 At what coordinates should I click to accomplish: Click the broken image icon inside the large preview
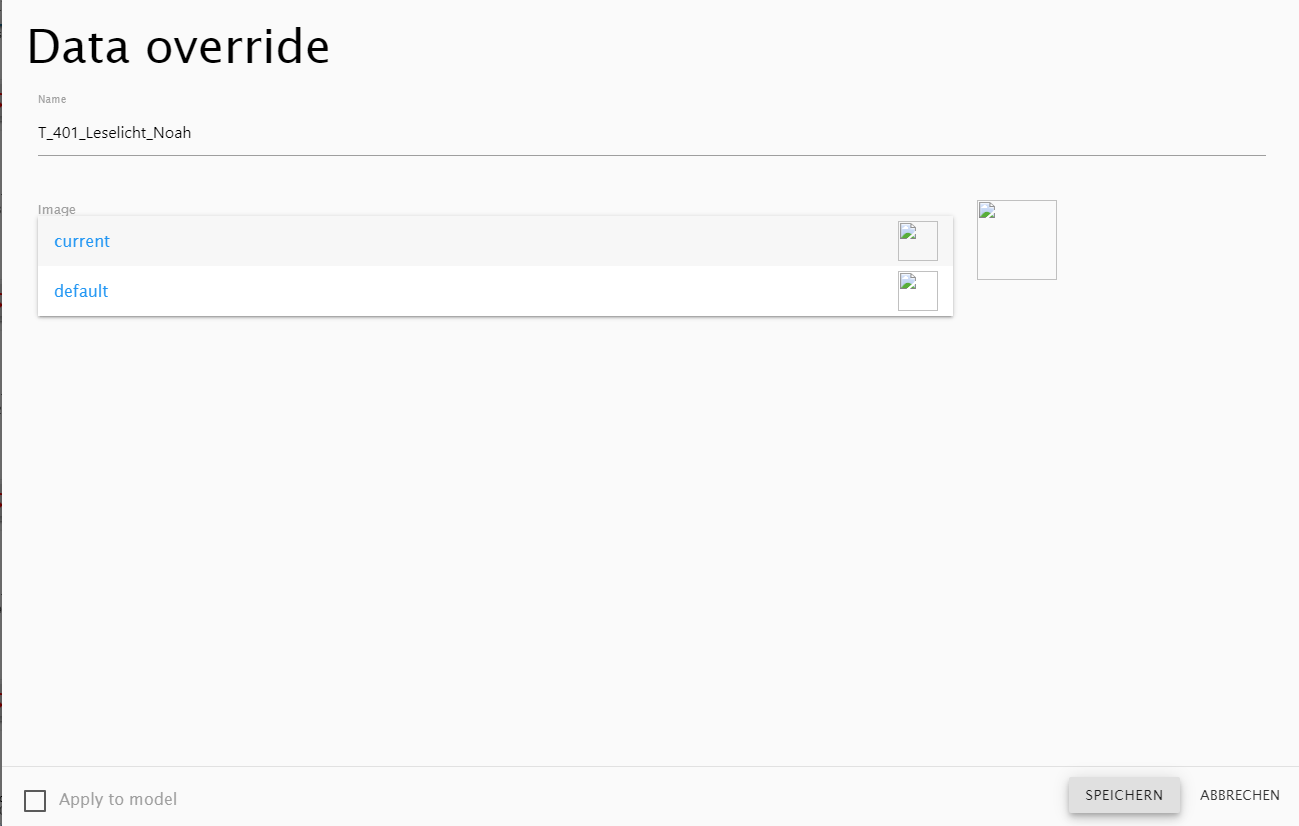point(987,211)
